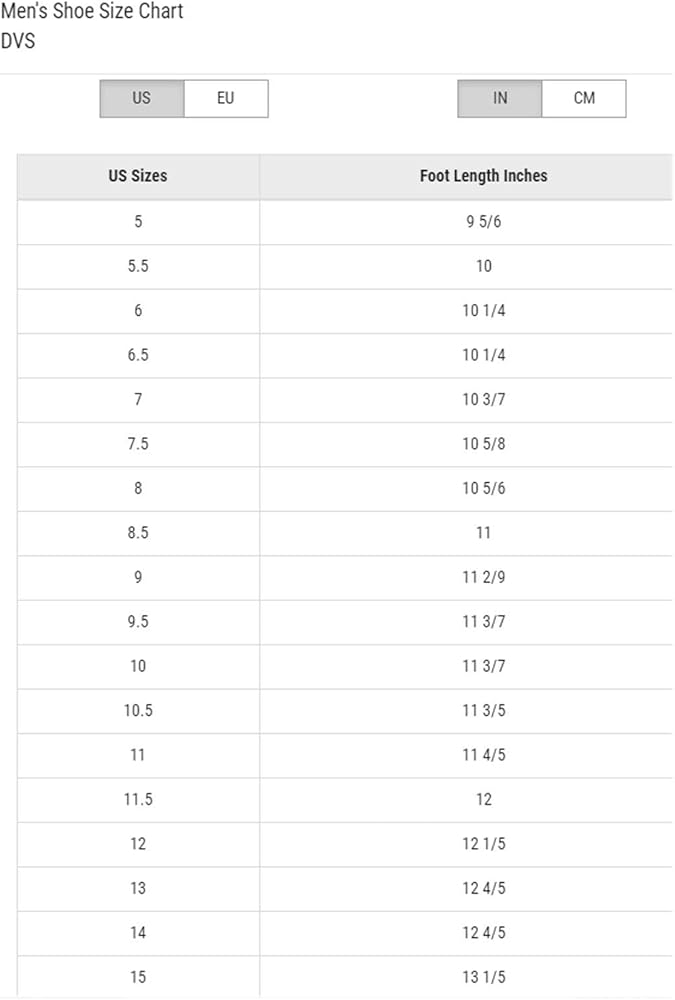Click the US Sizes column header
The height and width of the screenshot is (1000, 675).
pos(138,176)
